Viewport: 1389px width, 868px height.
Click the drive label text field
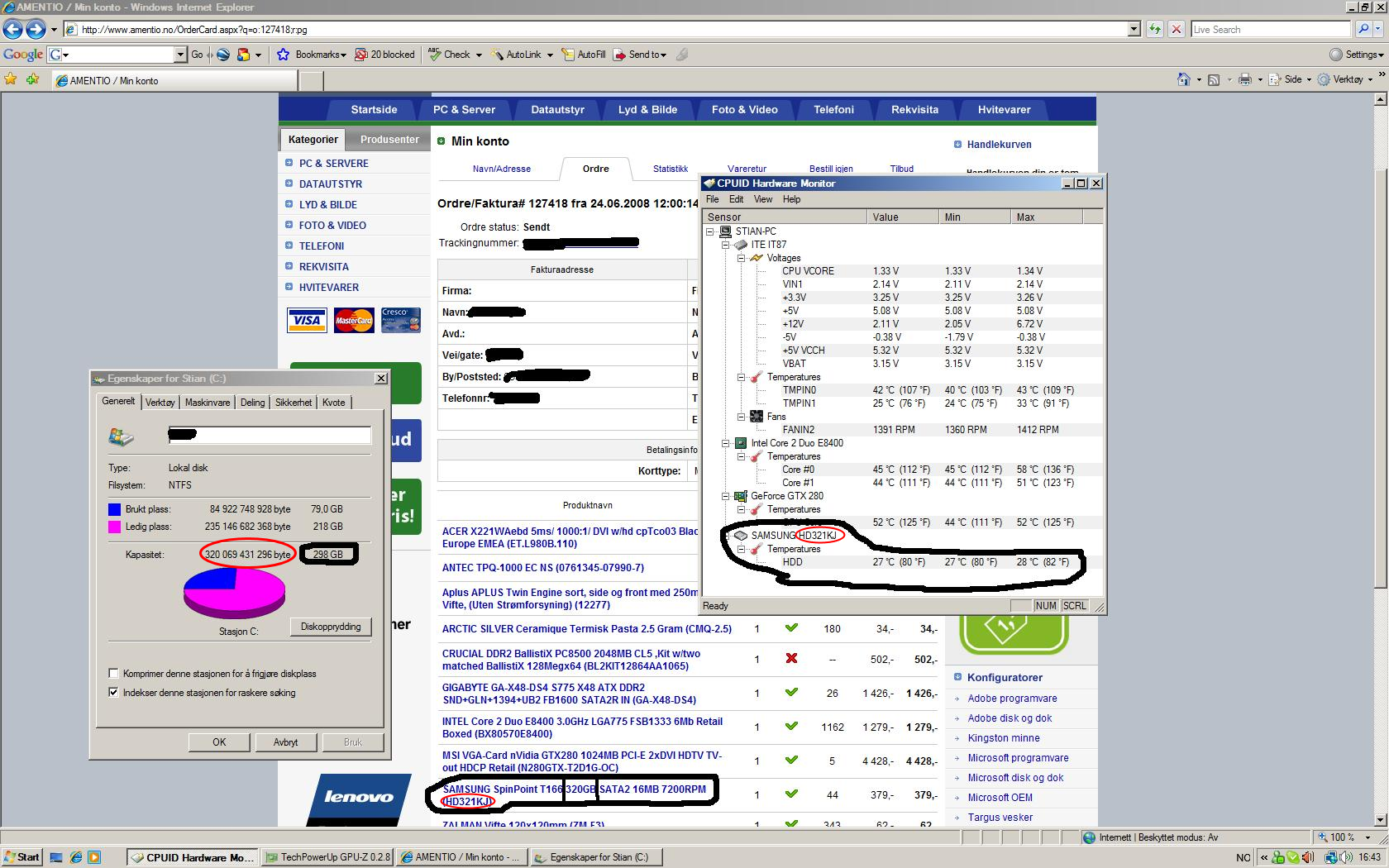[x=270, y=436]
